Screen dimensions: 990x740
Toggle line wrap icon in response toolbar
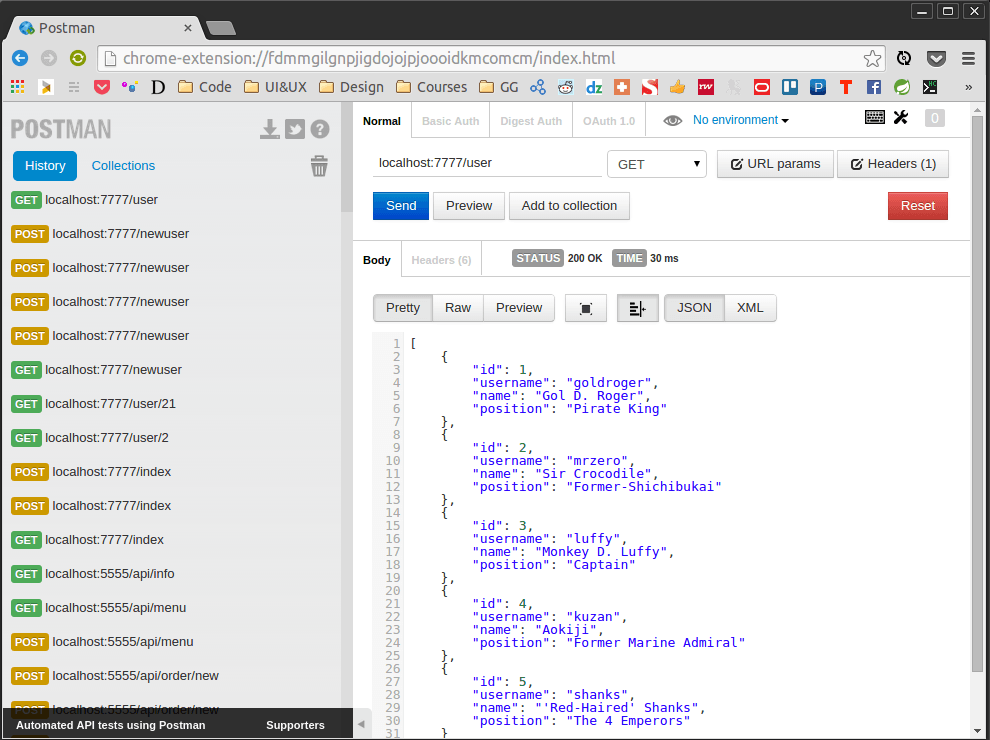click(638, 308)
